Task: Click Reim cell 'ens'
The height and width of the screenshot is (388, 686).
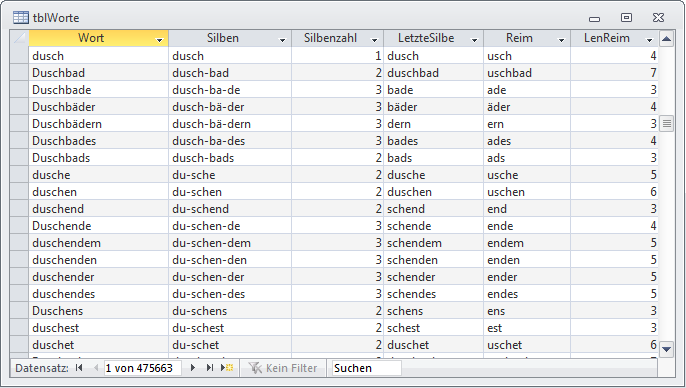Action: [527, 311]
